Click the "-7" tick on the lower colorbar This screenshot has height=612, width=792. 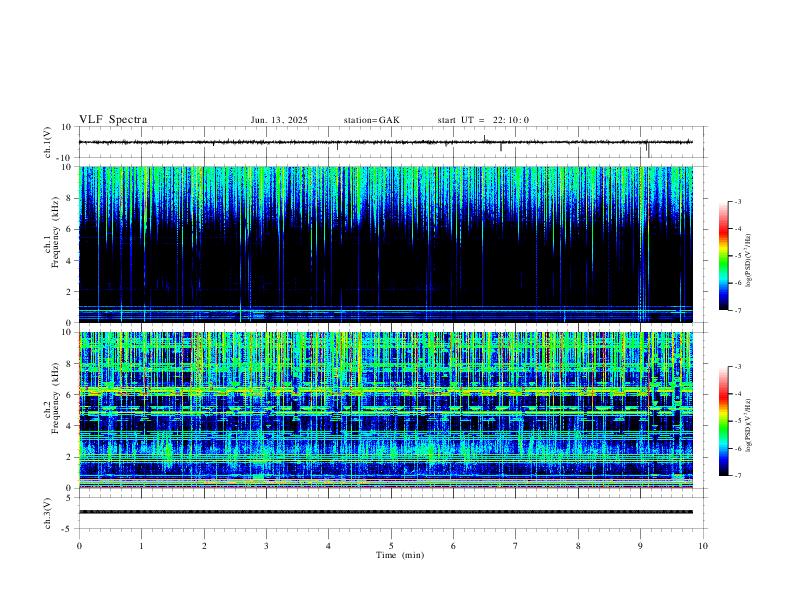(x=737, y=475)
